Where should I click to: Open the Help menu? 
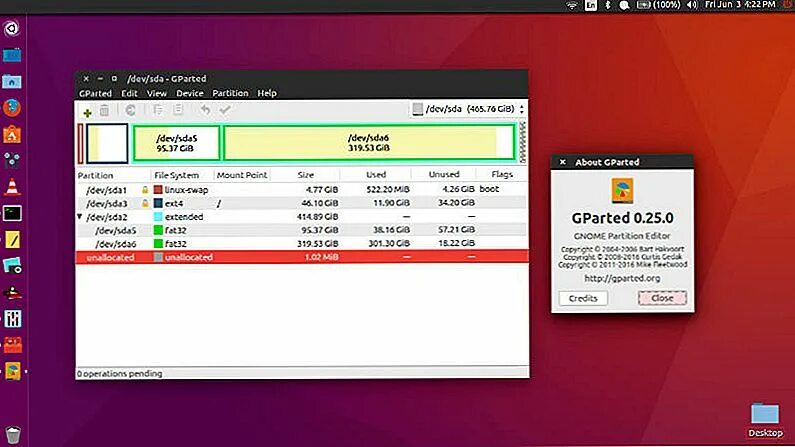tap(267, 93)
